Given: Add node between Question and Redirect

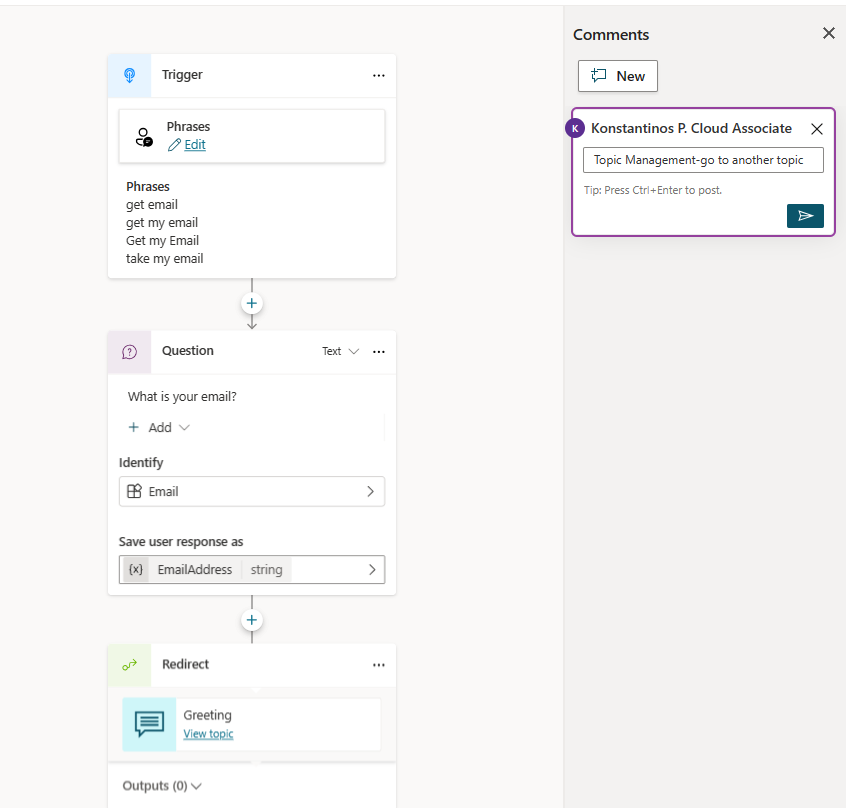Looking at the screenshot, I should (x=252, y=621).
